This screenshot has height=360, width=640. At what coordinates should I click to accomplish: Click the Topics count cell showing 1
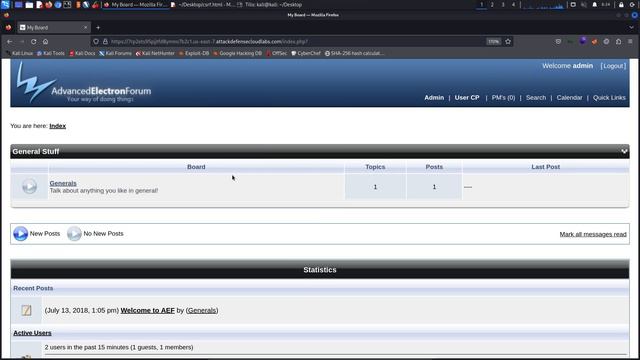coord(375,187)
